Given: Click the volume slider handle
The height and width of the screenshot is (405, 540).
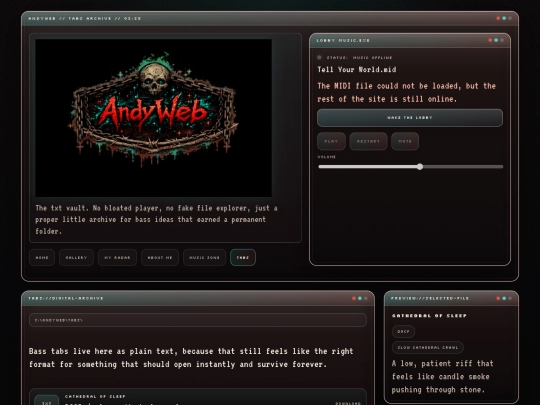Looking at the screenshot, I should click(x=419, y=167).
